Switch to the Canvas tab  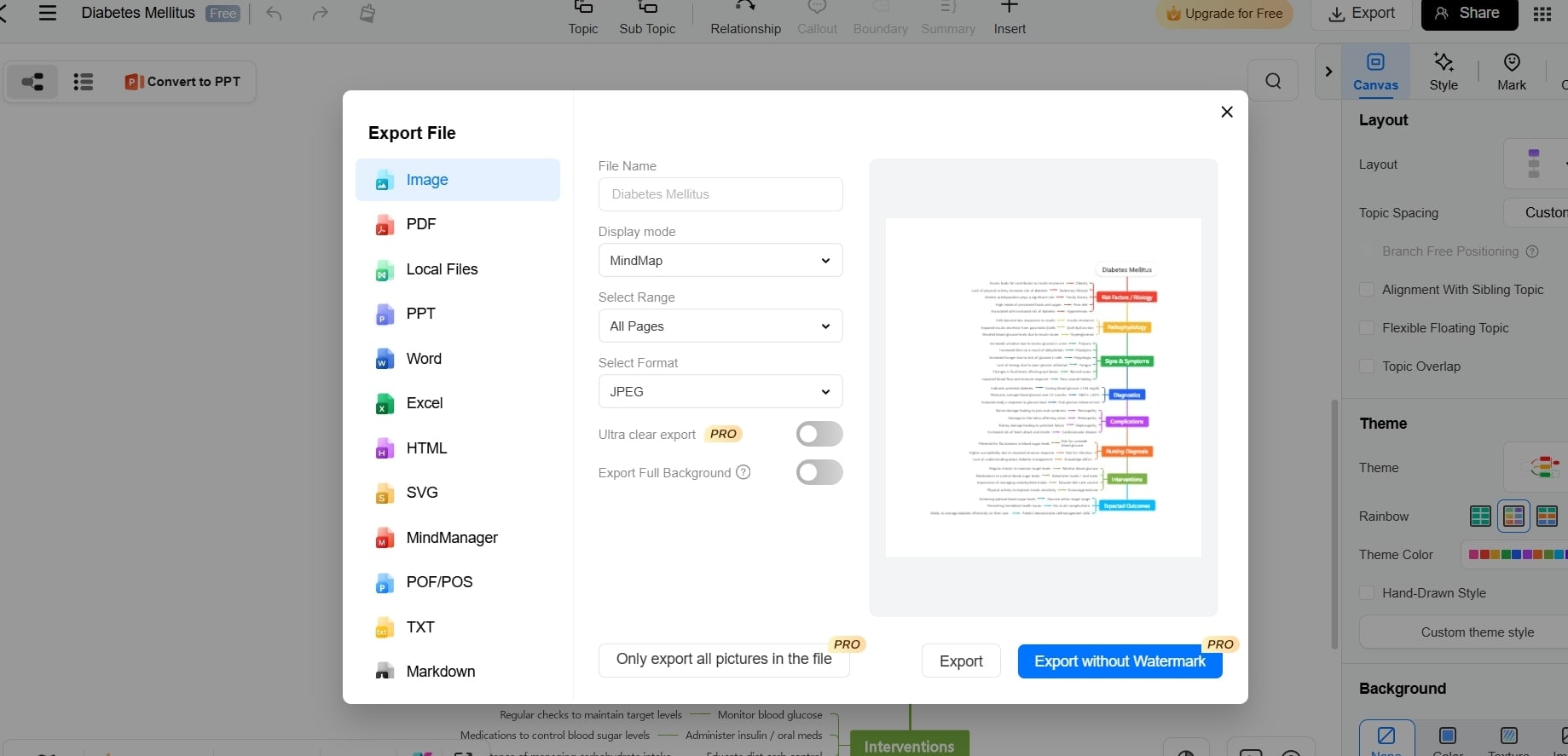pyautogui.click(x=1375, y=72)
